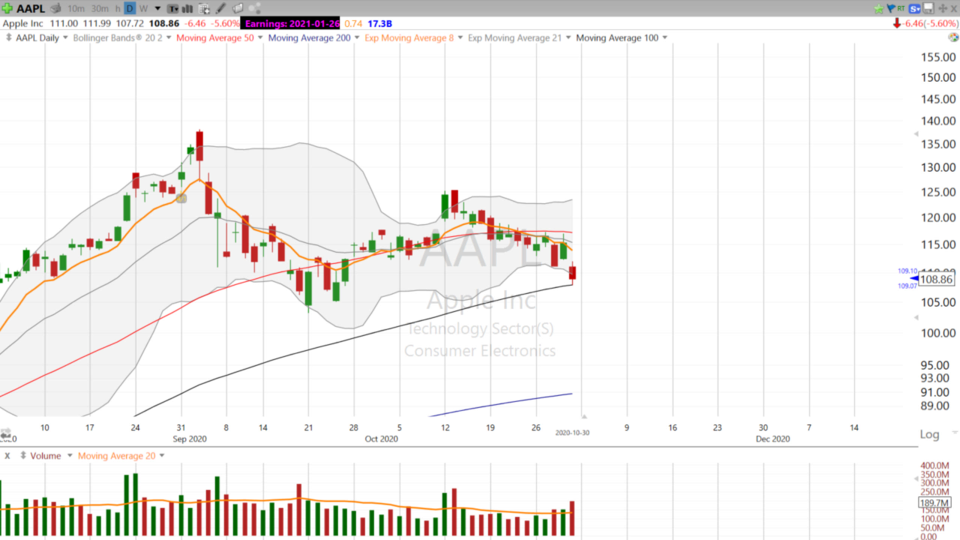Click the Log scale toggle

pyautogui.click(x=929, y=434)
